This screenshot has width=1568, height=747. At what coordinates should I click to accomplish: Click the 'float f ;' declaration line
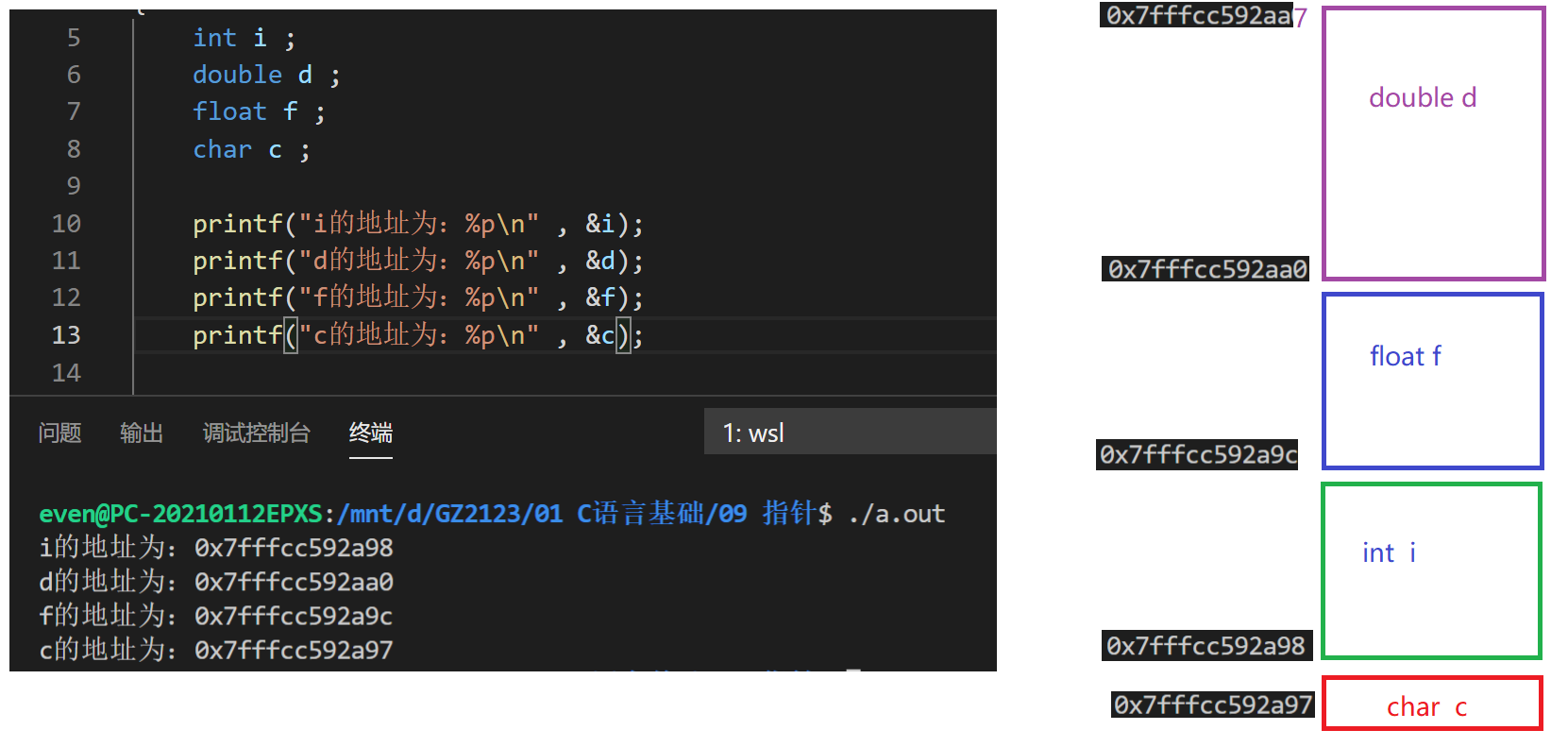(x=259, y=111)
